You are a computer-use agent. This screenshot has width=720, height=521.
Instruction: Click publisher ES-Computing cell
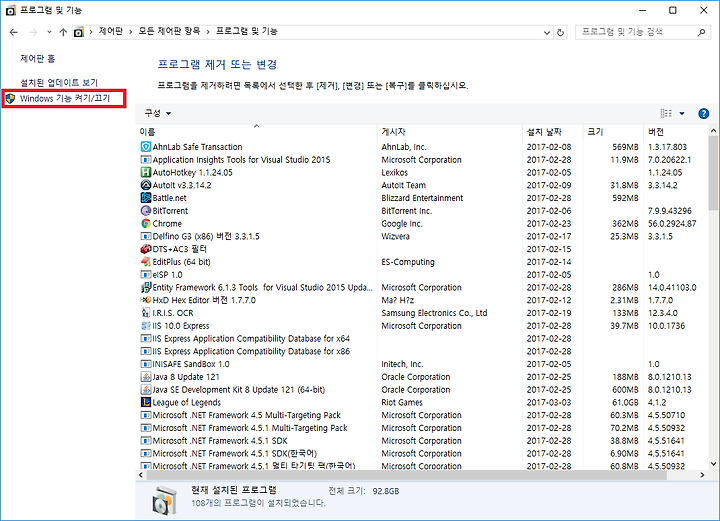pos(408,262)
